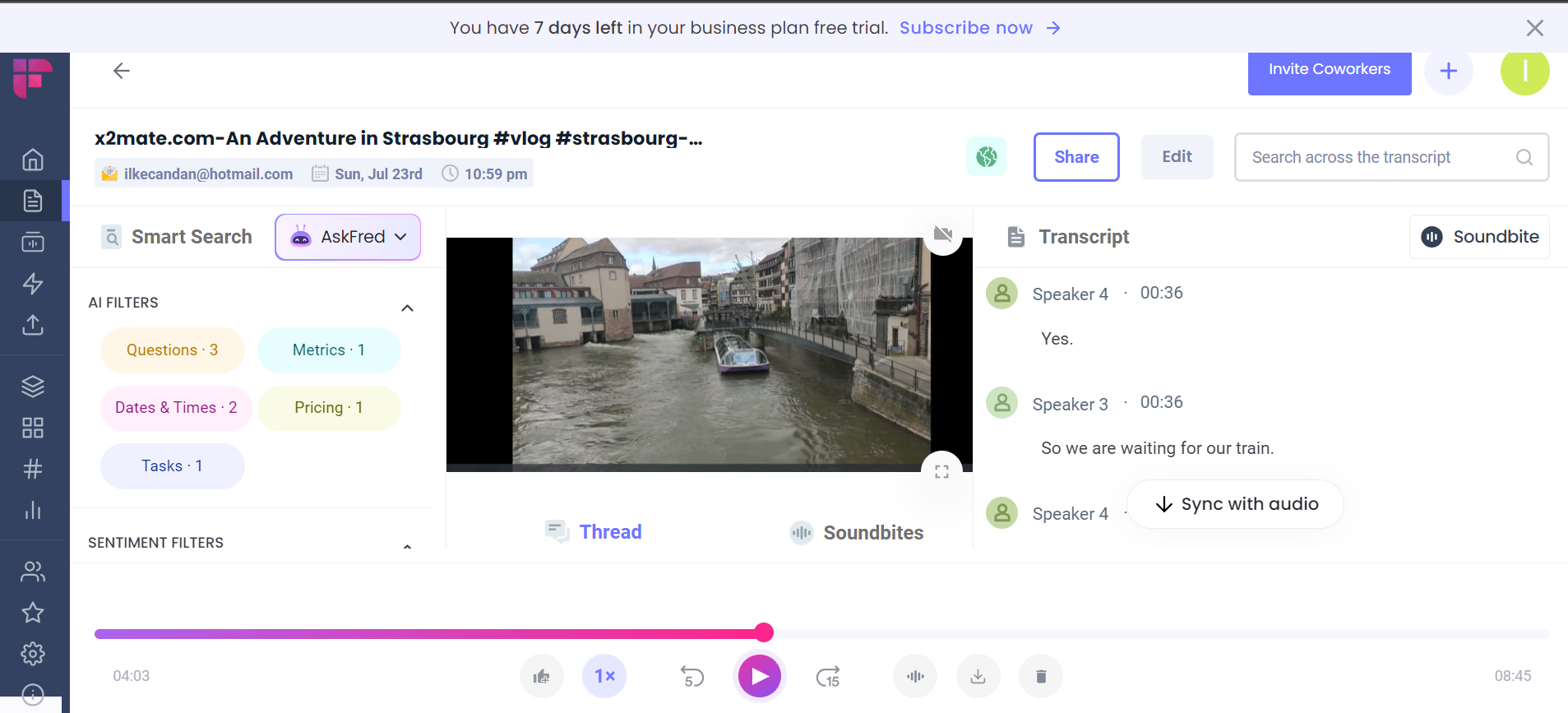Enable the Pricing filter chip
Screen dimensions: 1568x713
pyautogui.click(x=329, y=408)
